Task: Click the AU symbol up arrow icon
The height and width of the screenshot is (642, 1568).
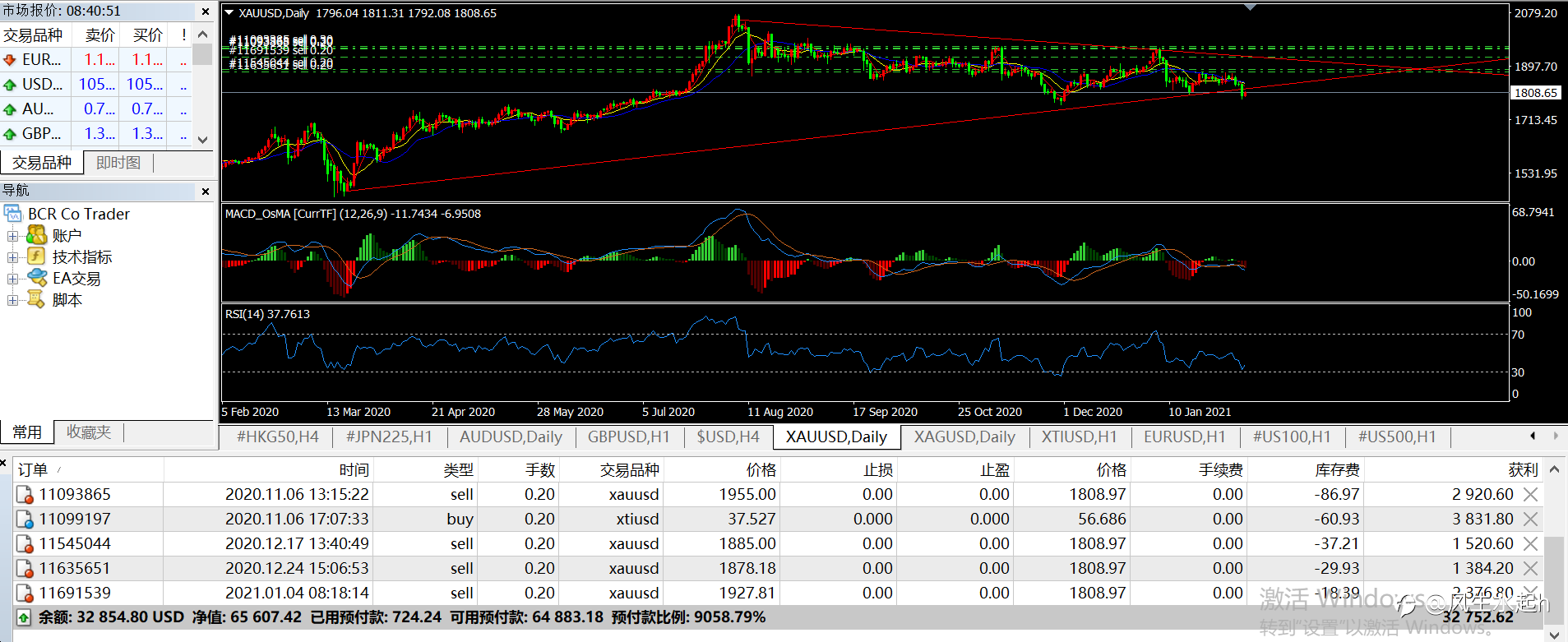Action: point(10,109)
